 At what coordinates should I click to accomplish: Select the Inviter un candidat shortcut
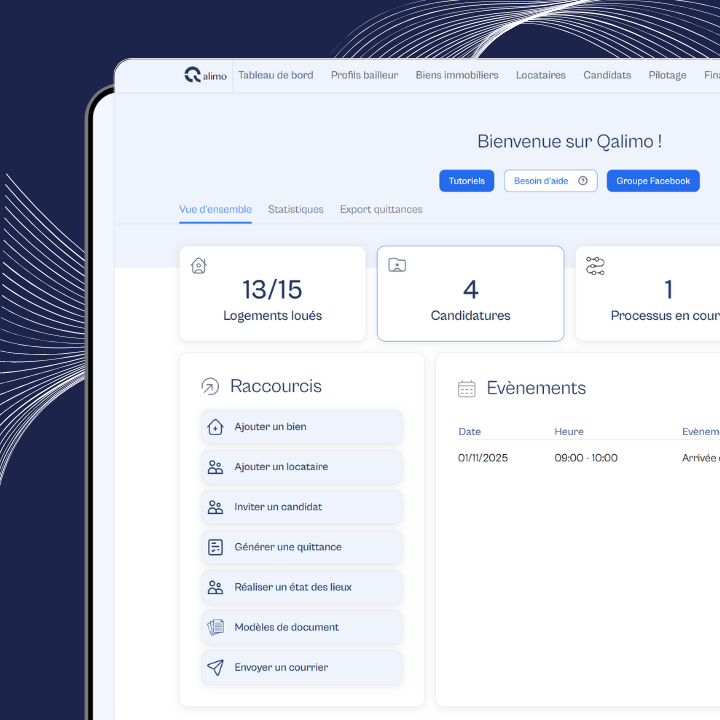[302, 507]
